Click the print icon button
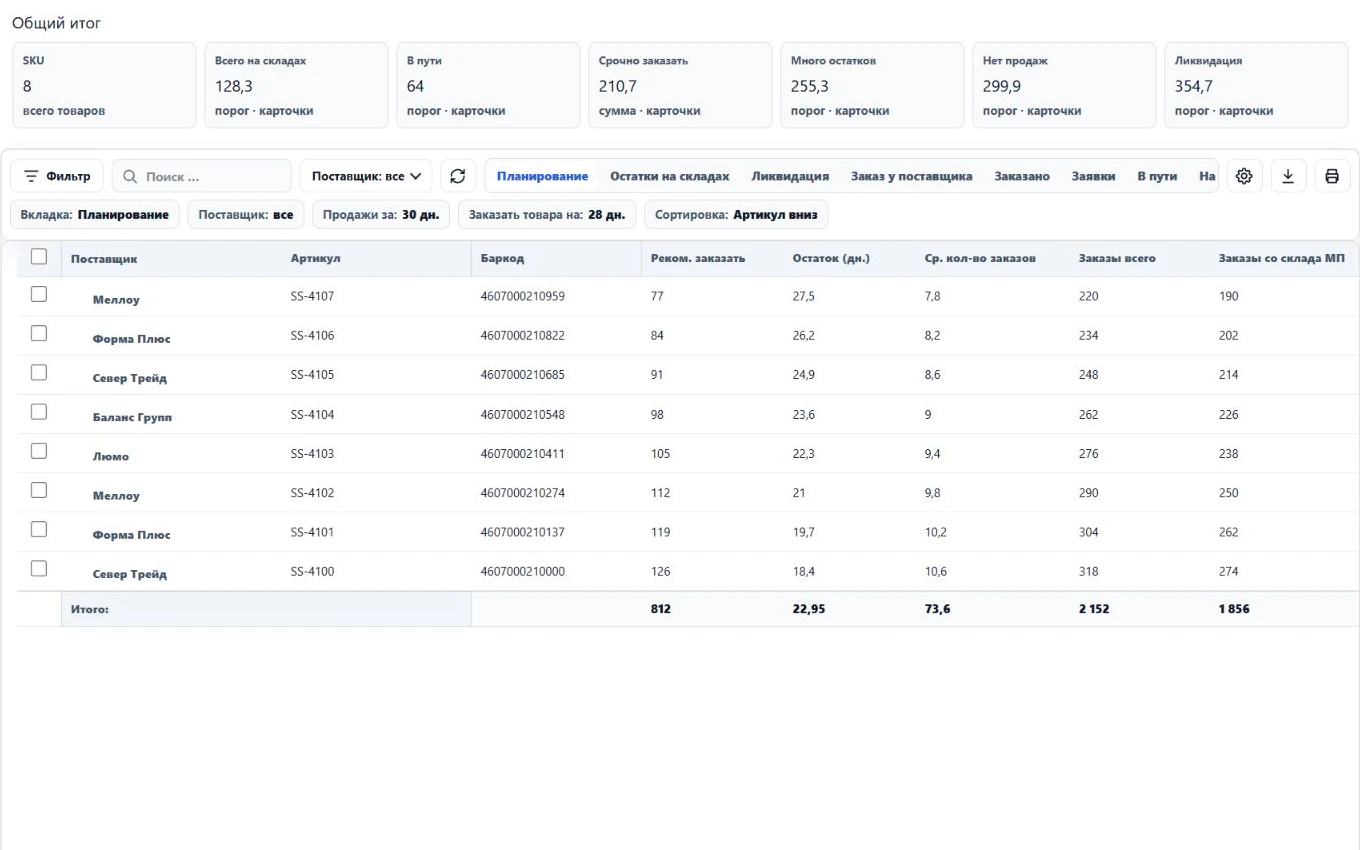1360x850 pixels. point(1332,176)
